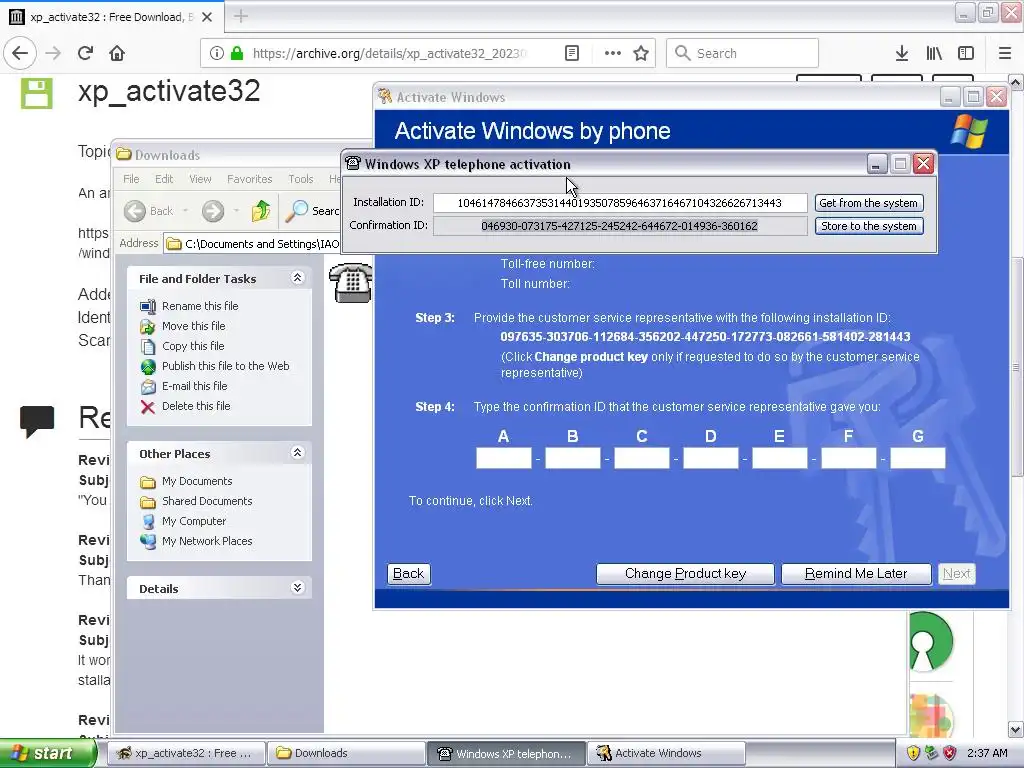This screenshot has width=1024, height=768.
Task: Click yellow shield tray icon
Action: pos(913,753)
